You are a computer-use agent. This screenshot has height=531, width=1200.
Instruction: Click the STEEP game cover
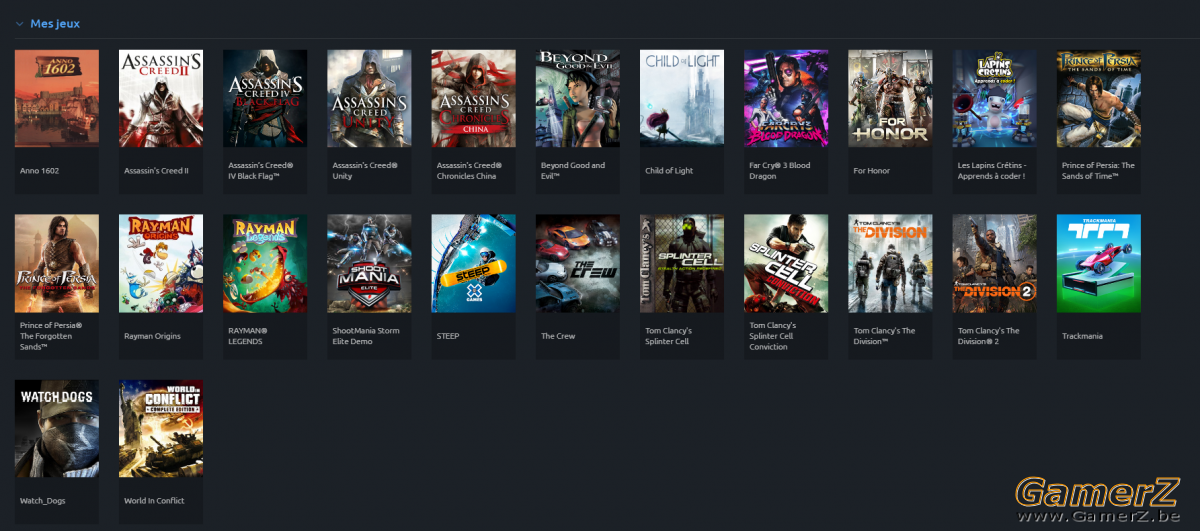[x=473, y=263]
